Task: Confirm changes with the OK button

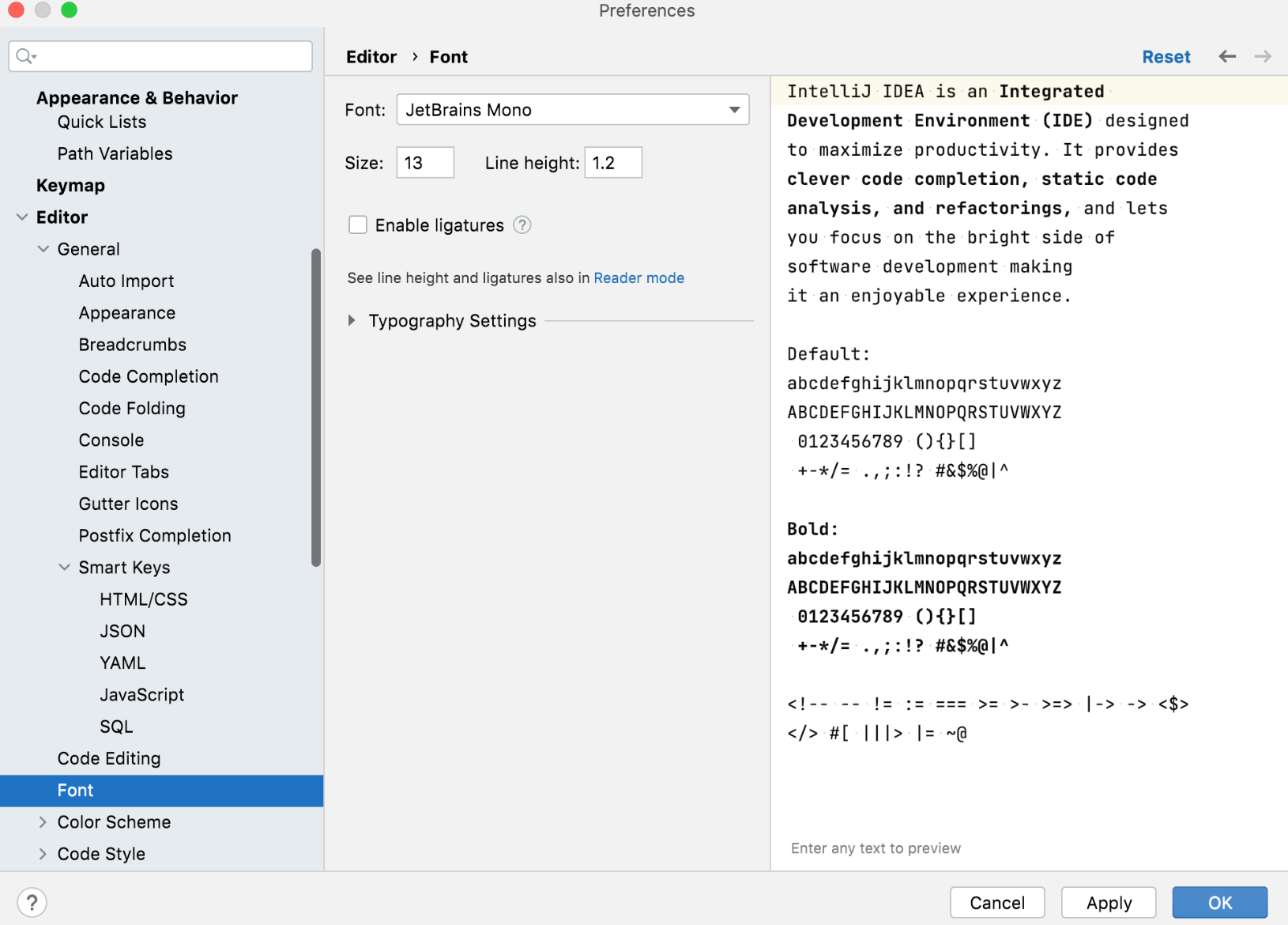Action: click(1219, 902)
